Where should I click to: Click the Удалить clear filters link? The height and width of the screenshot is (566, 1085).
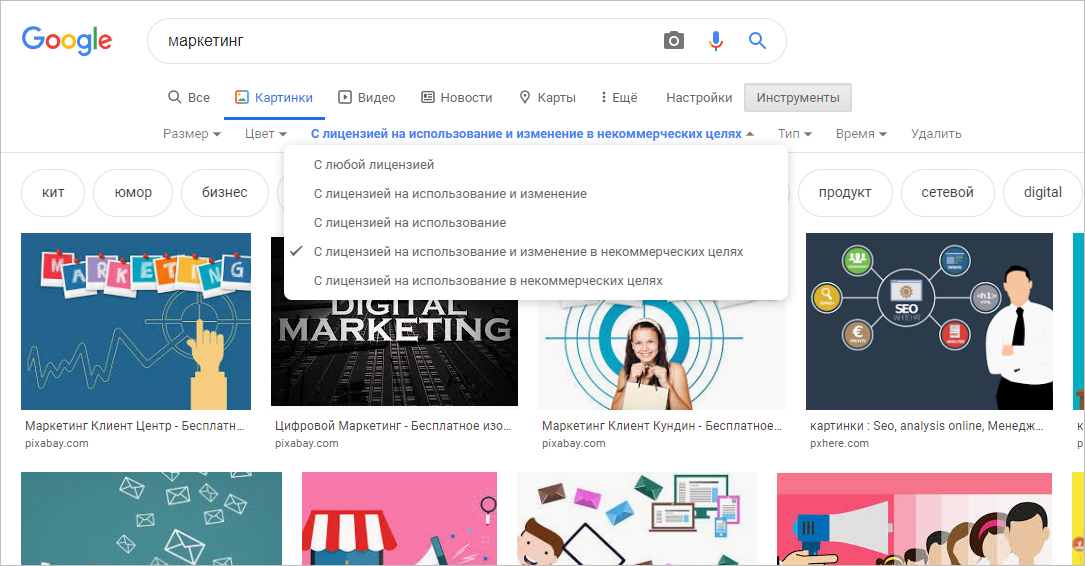pyautogui.click(x=936, y=133)
